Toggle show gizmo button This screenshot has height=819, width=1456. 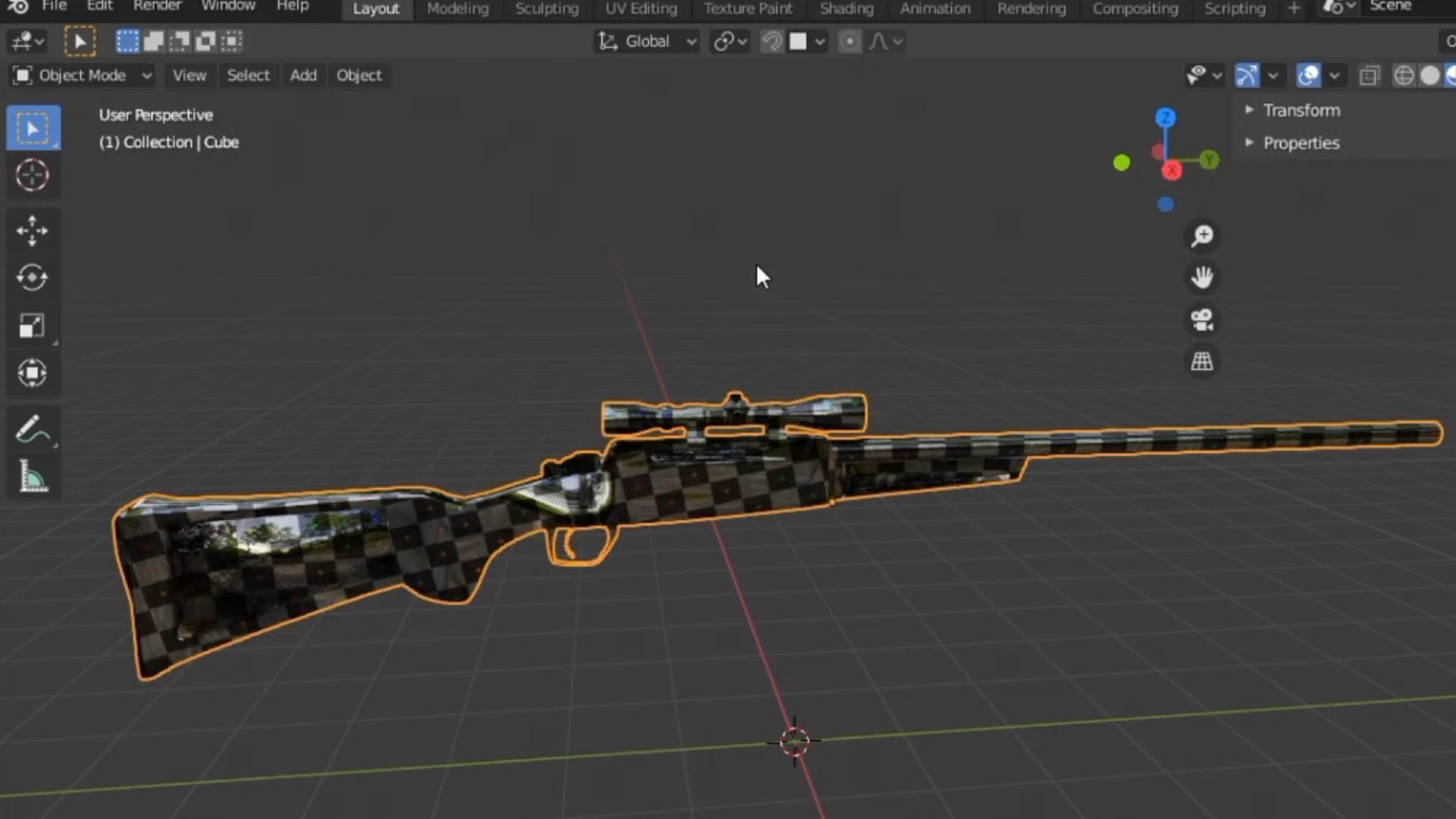coord(1247,76)
